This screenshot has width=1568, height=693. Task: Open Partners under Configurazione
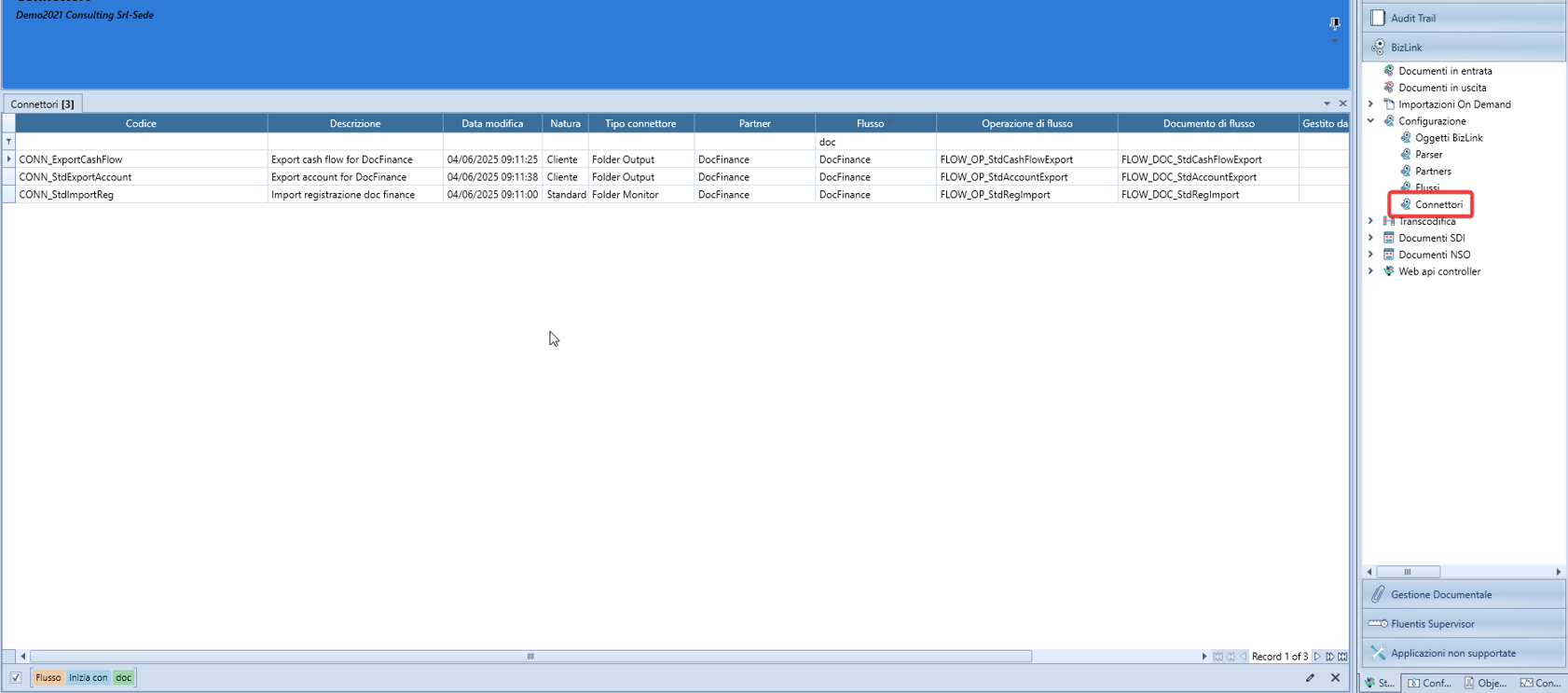(1432, 172)
